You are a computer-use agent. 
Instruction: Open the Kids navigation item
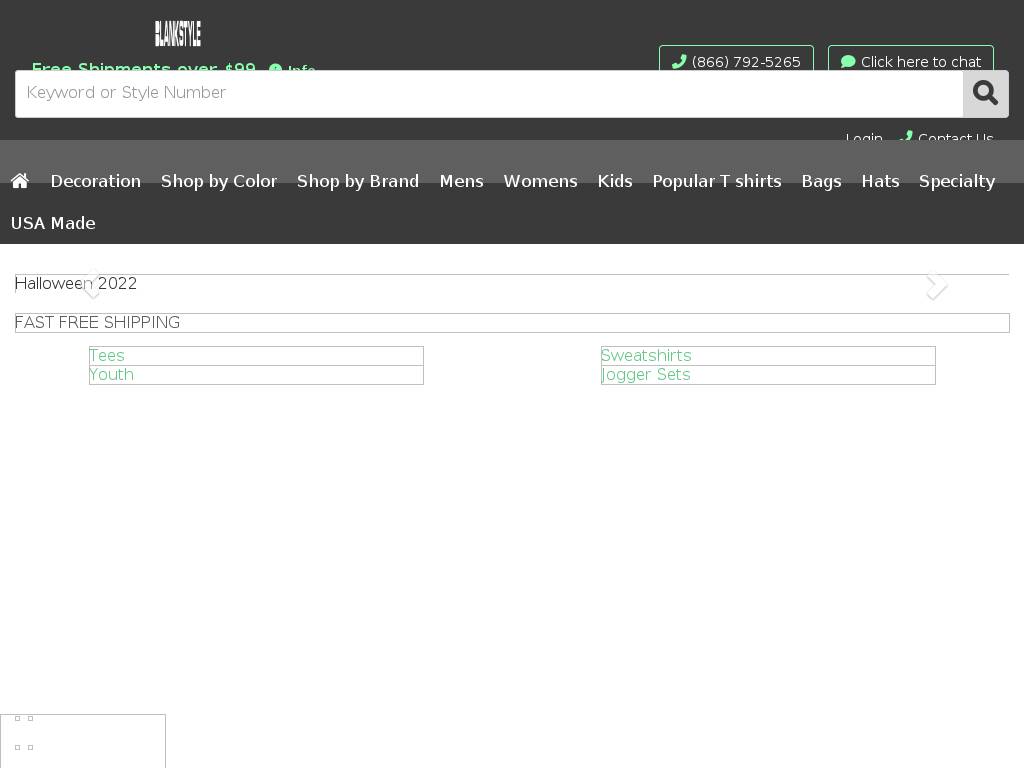click(x=615, y=181)
